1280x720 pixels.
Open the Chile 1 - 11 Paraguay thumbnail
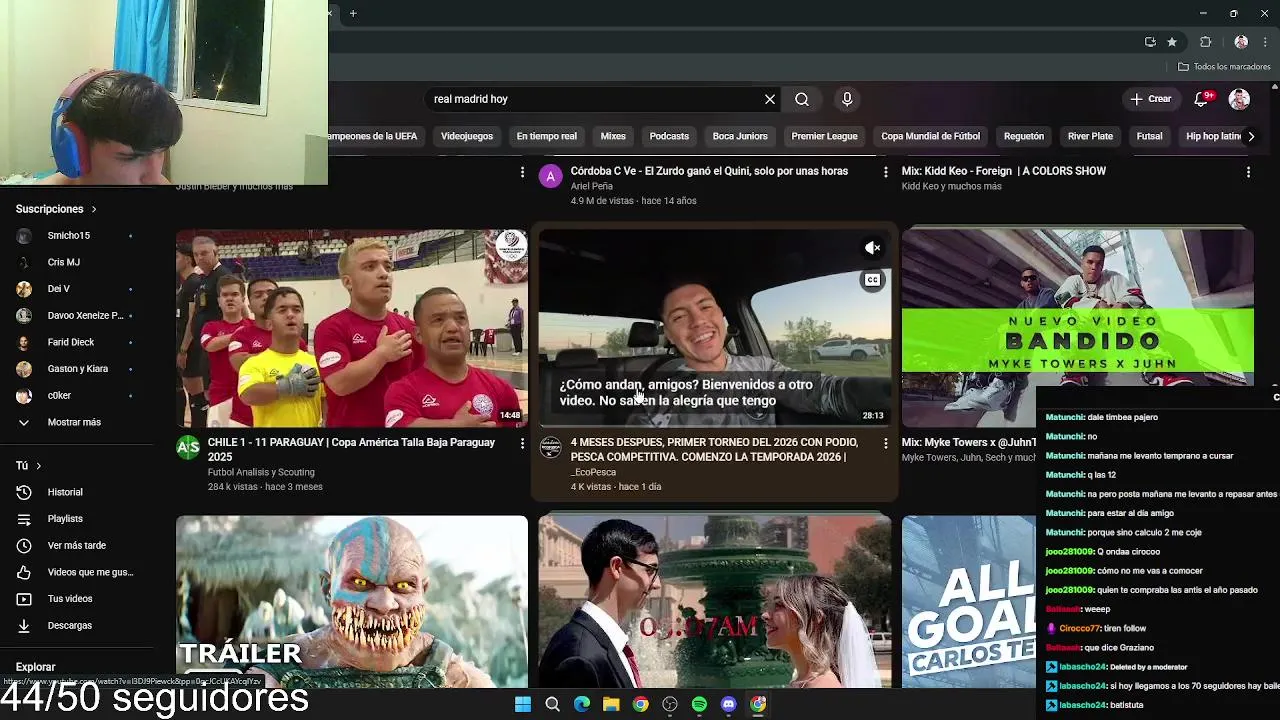pos(352,328)
